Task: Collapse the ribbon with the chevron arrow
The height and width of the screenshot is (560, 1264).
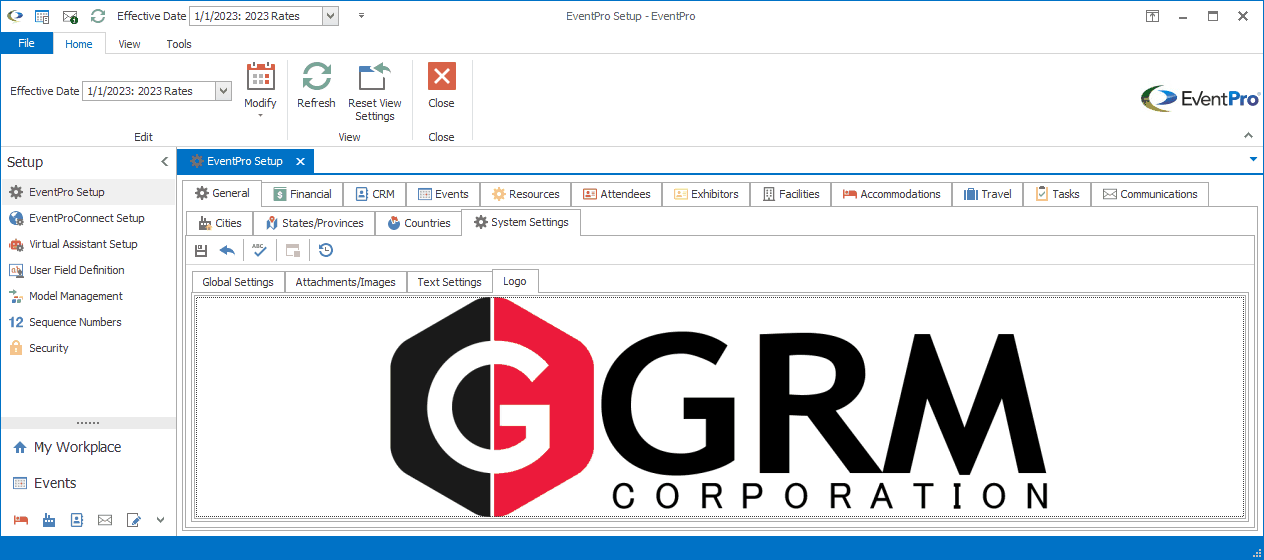Action: (x=1248, y=135)
